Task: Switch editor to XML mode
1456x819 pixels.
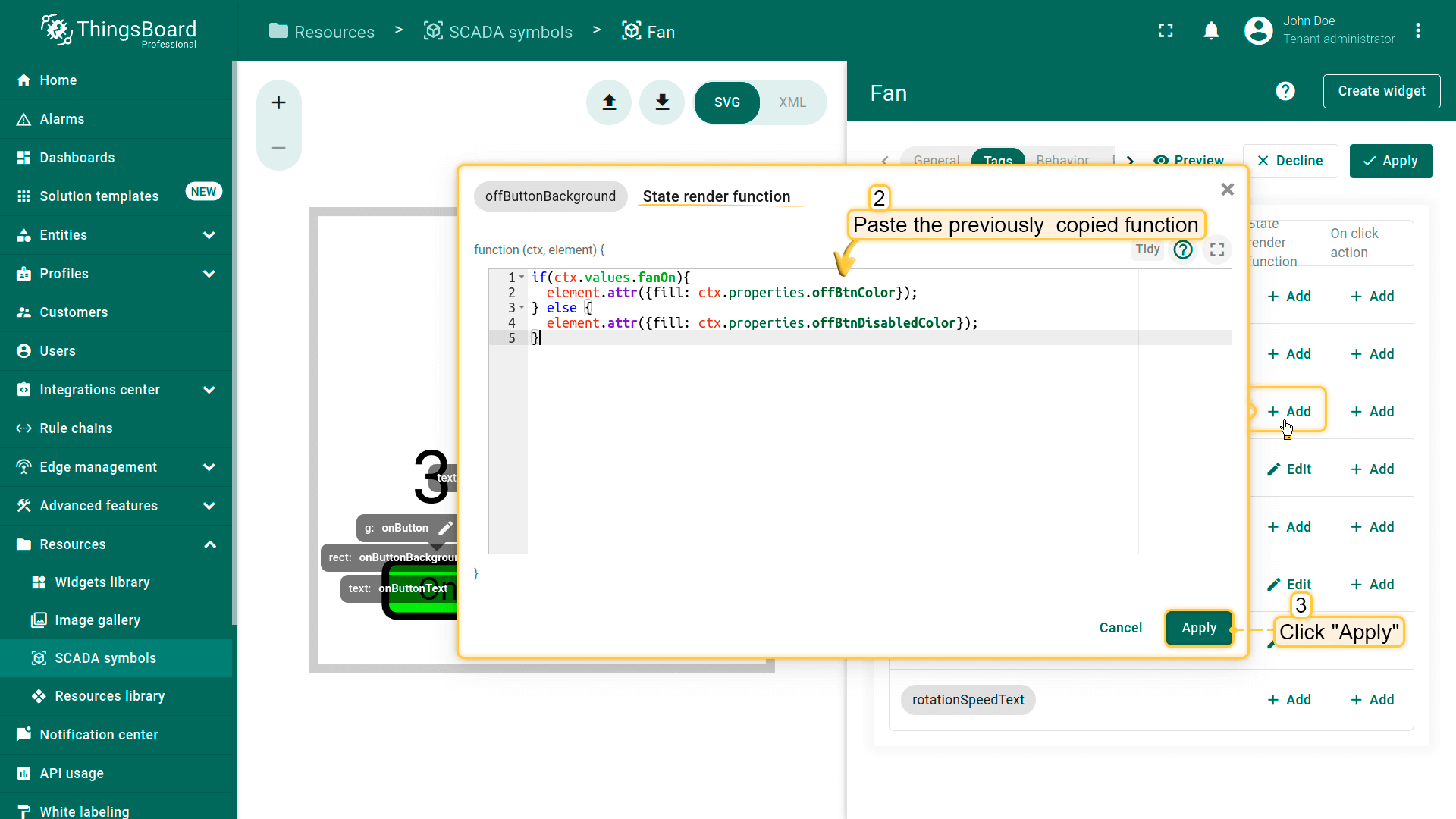Action: pyautogui.click(x=792, y=102)
